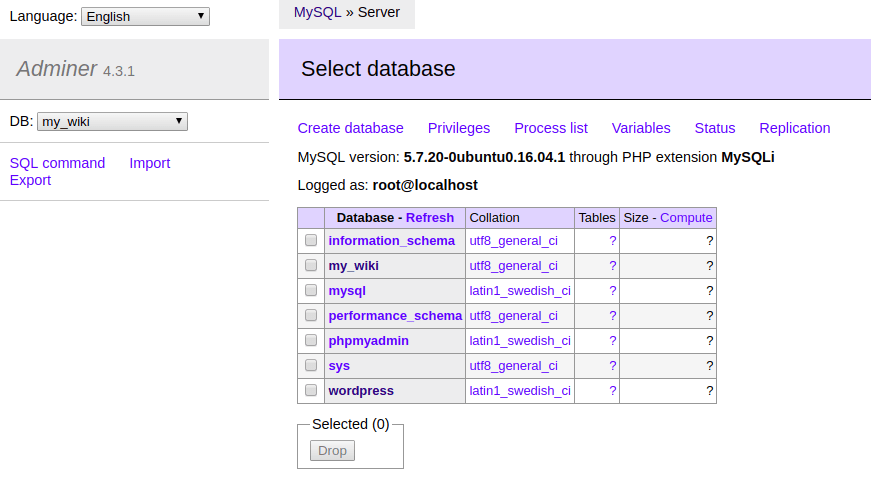Open Variables page

[x=641, y=128]
